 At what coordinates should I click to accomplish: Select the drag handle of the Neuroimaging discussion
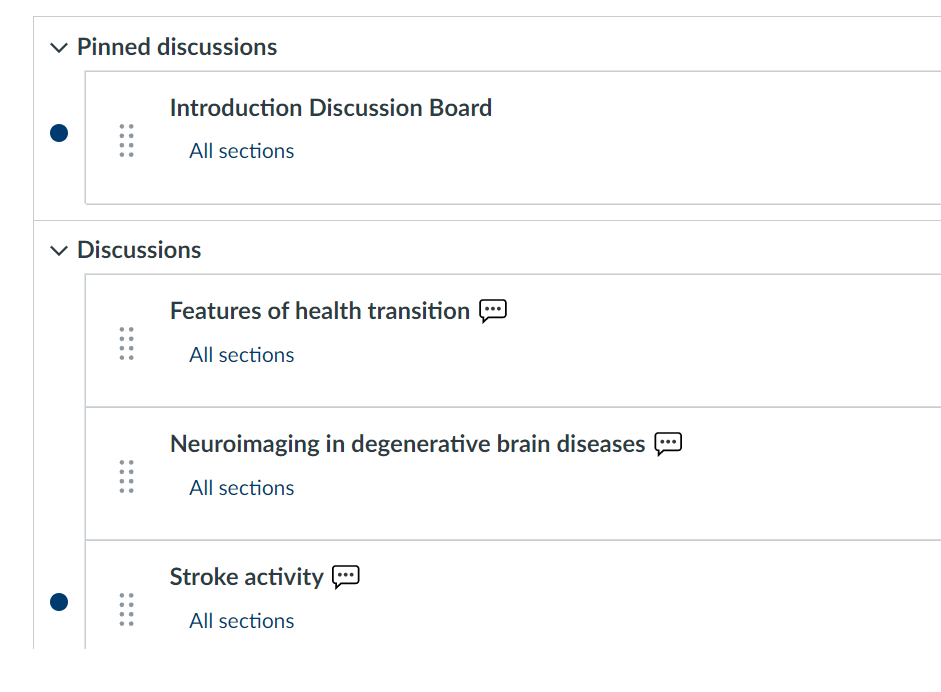click(x=126, y=476)
